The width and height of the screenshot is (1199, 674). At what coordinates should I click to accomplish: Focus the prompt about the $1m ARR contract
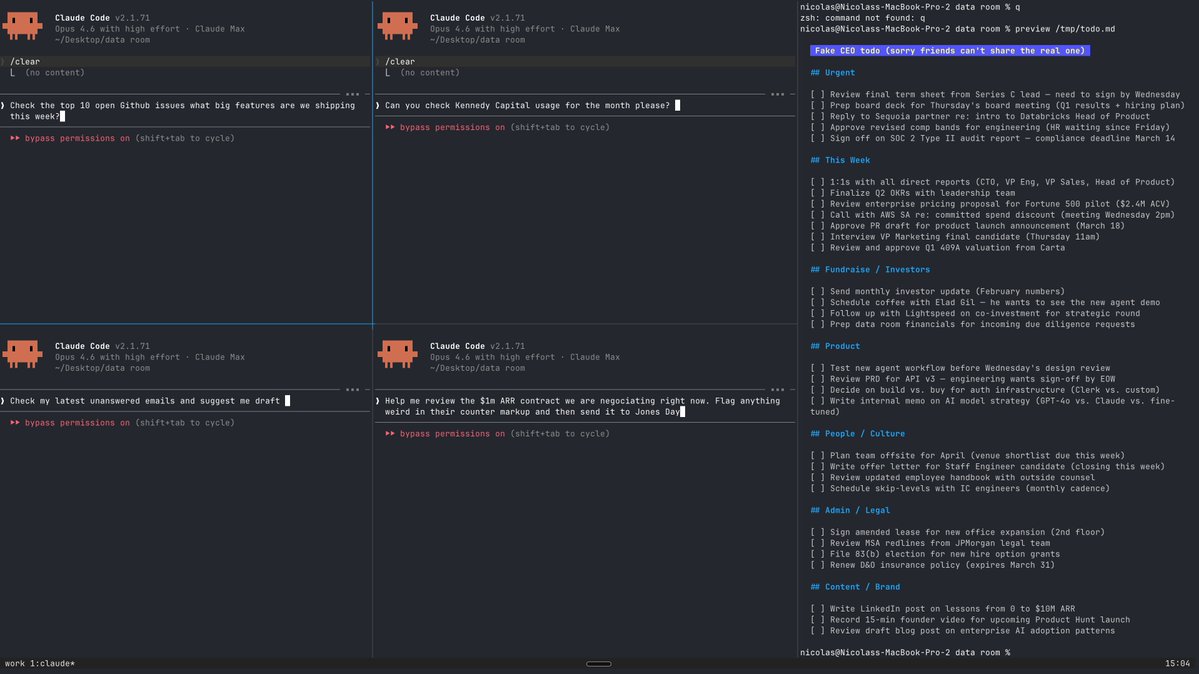[x=585, y=406]
